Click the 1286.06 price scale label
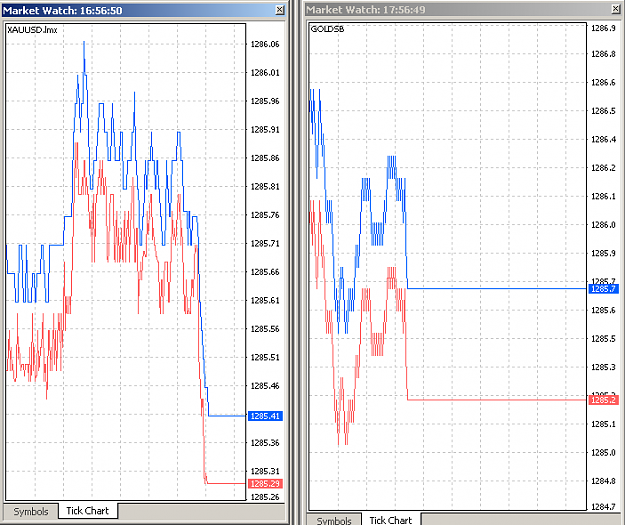Viewport: 625px width, 525px height. 265,44
